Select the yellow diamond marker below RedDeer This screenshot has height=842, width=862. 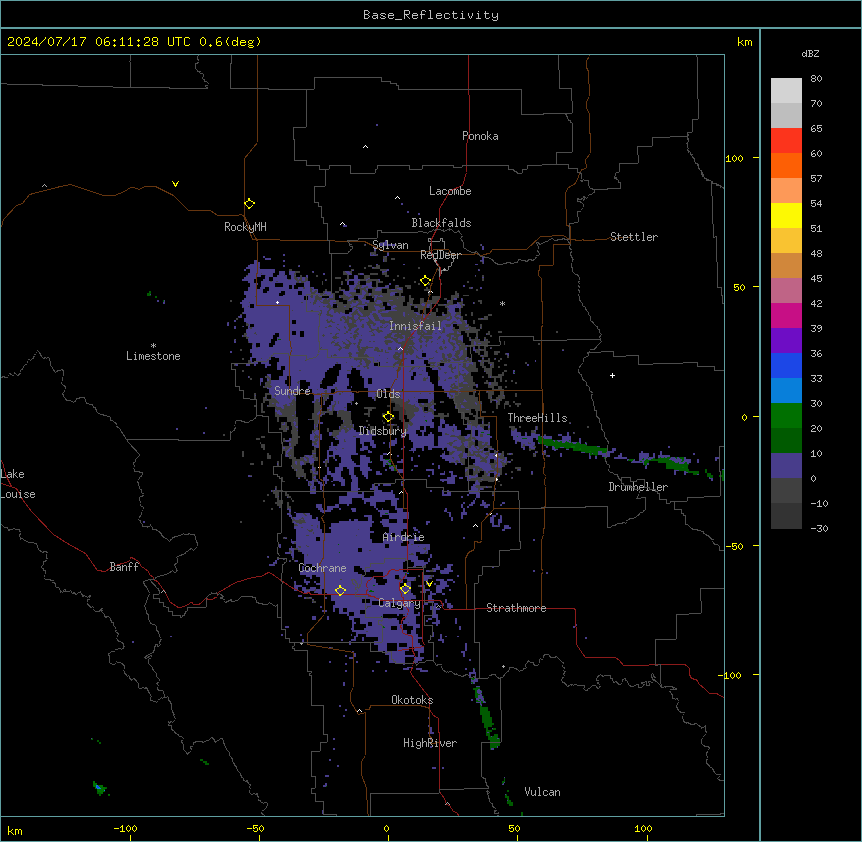(426, 281)
